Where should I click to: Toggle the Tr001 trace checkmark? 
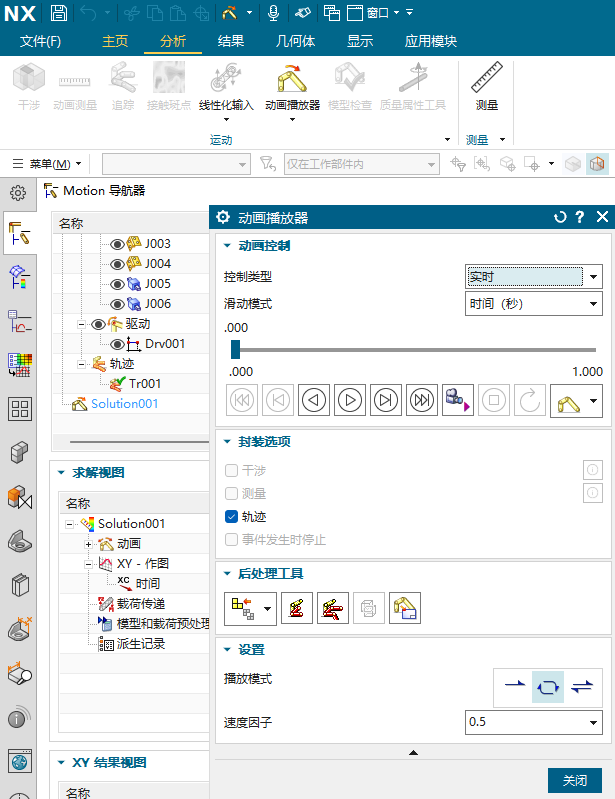click(118, 384)
